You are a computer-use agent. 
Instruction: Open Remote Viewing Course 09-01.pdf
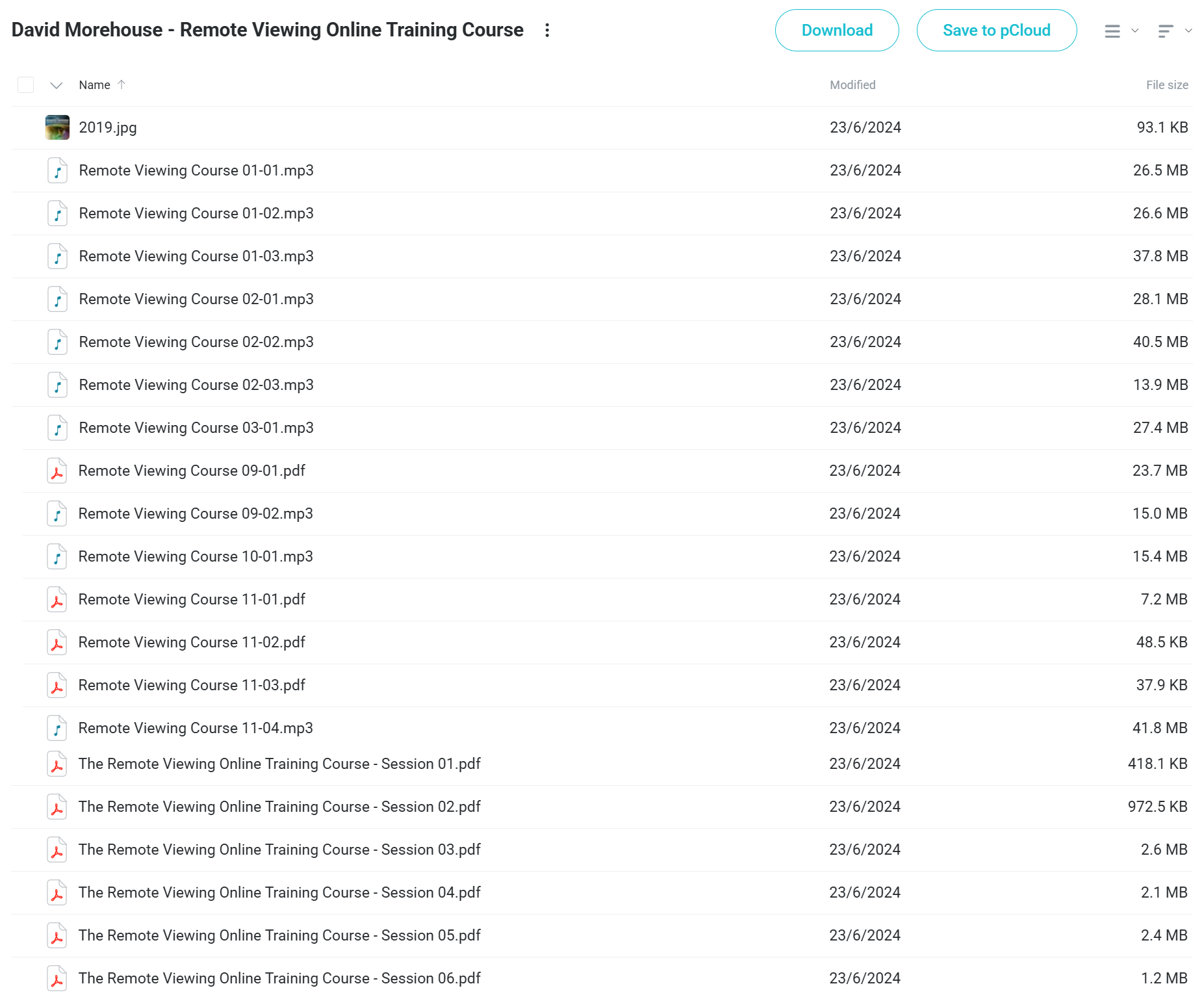tap(192, 471)
